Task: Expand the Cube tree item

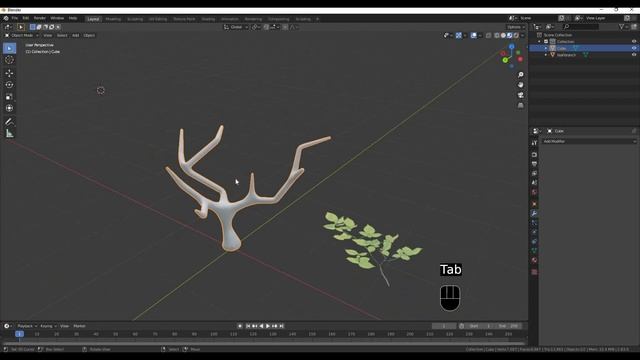Action: click(546, 48)
